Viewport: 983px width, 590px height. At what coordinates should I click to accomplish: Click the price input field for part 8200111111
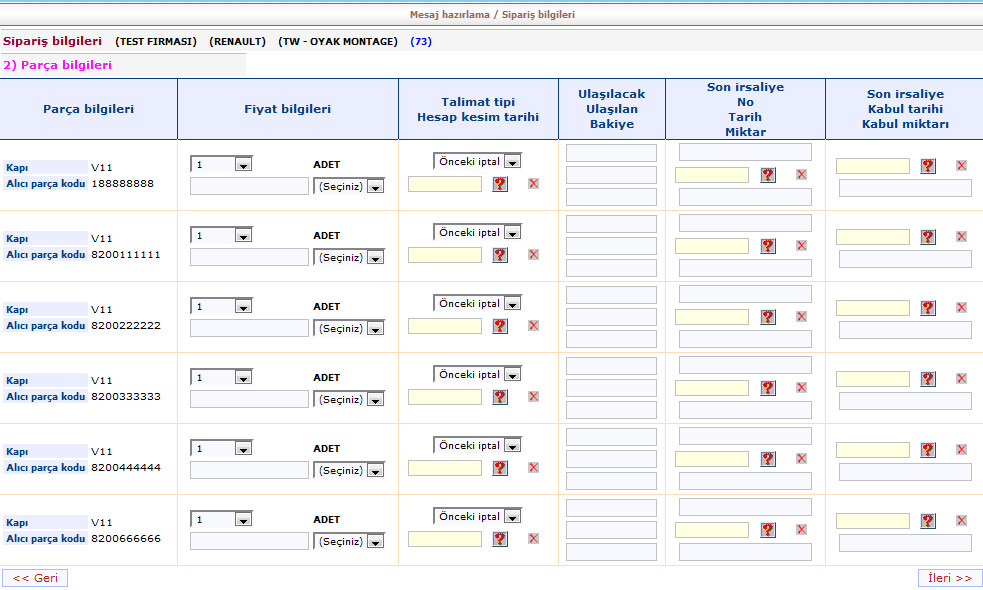tap(249, 257)
